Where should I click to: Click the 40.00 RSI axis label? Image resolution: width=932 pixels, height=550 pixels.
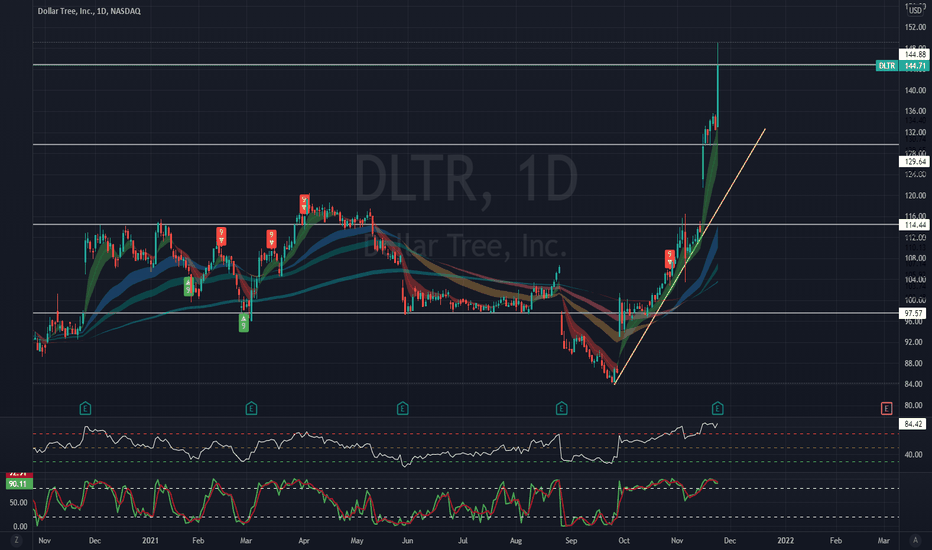pyautogui.click(x=913, y=454)
